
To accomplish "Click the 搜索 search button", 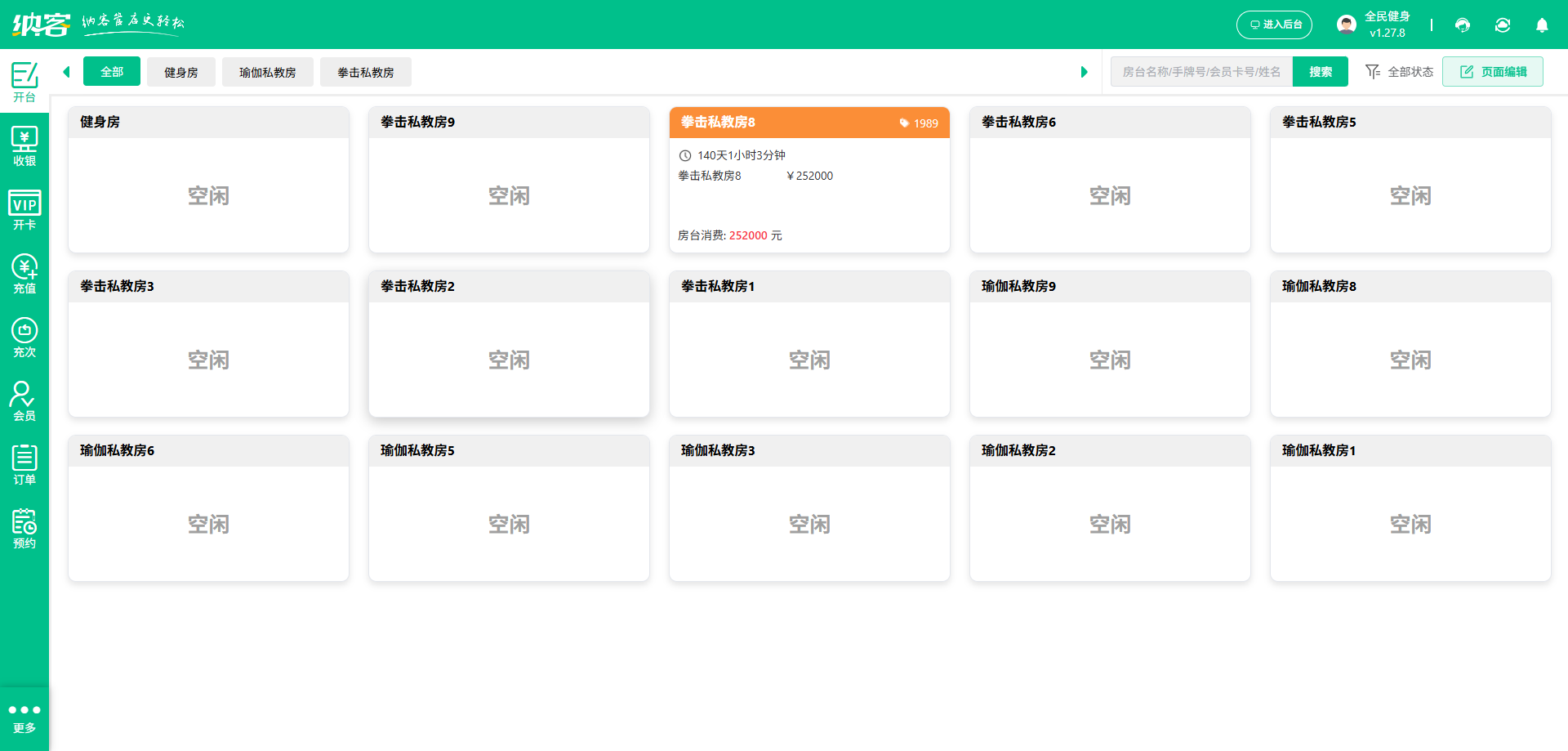I will coord(1321,72).
